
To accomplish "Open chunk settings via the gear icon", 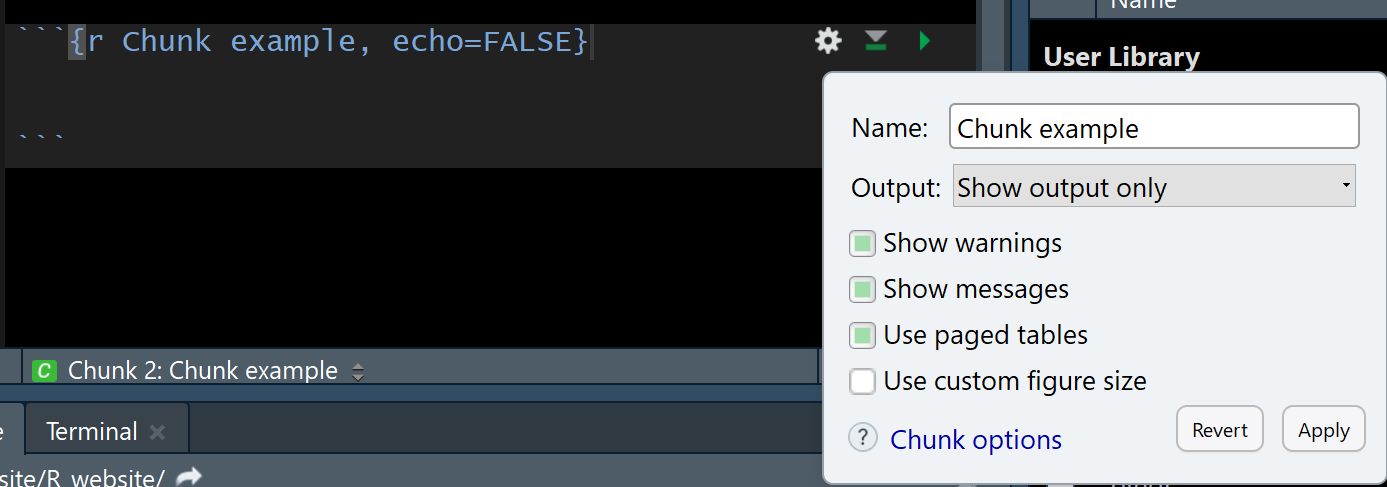I will pos(828,41).
